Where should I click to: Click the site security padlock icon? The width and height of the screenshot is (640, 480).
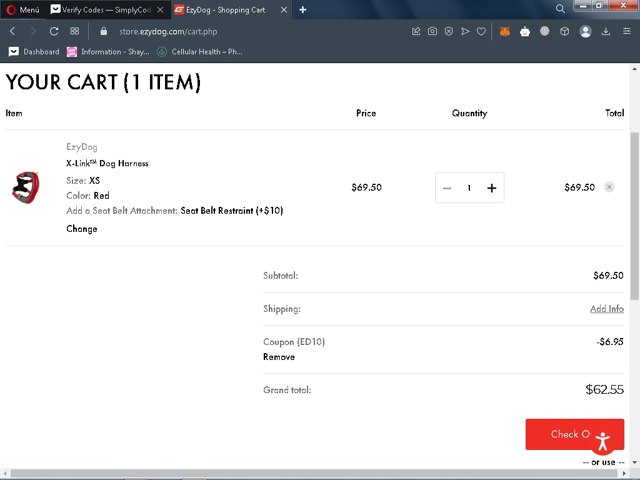tap(104, 31)
